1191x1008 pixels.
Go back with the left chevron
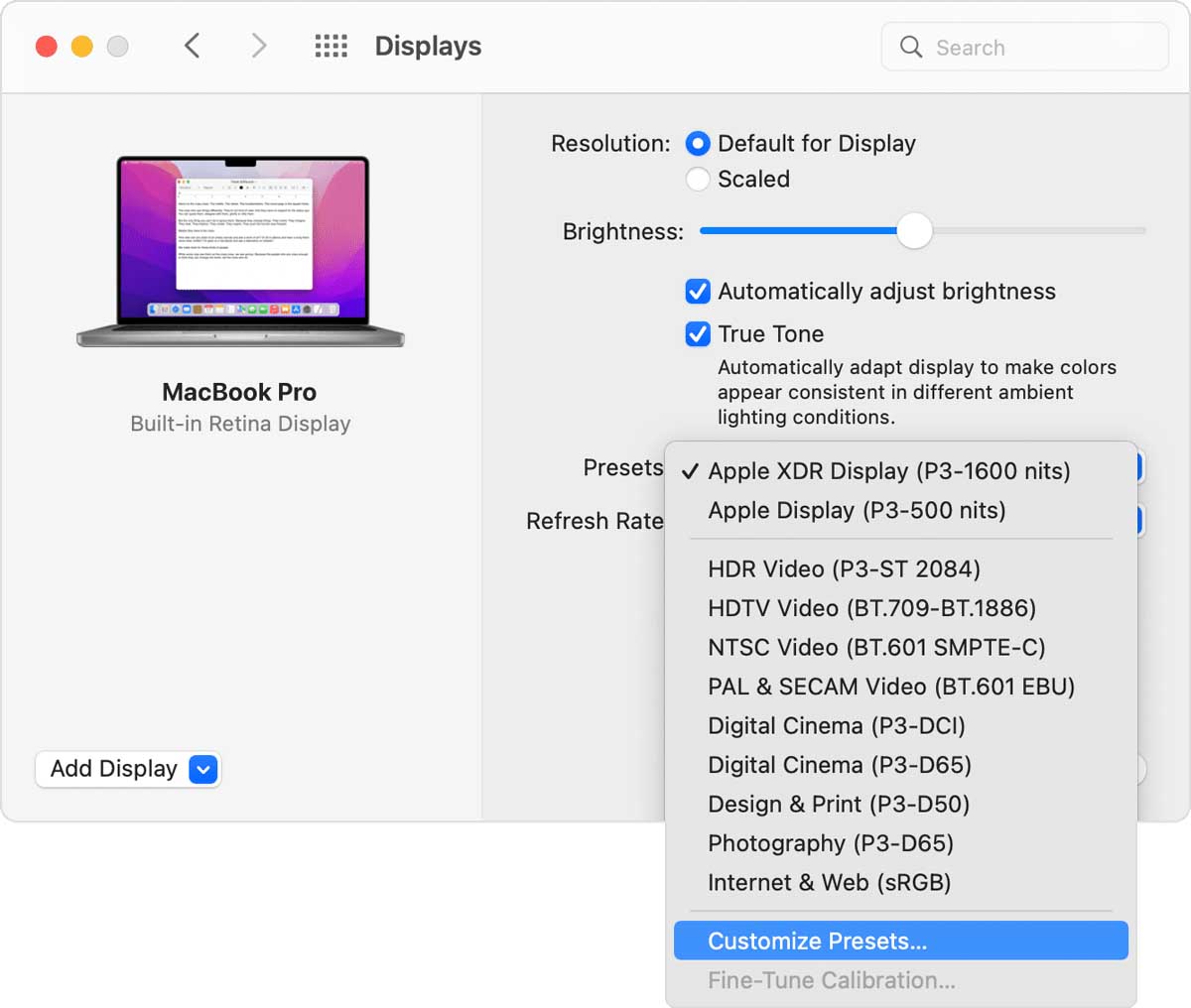[x=193, y=46]
